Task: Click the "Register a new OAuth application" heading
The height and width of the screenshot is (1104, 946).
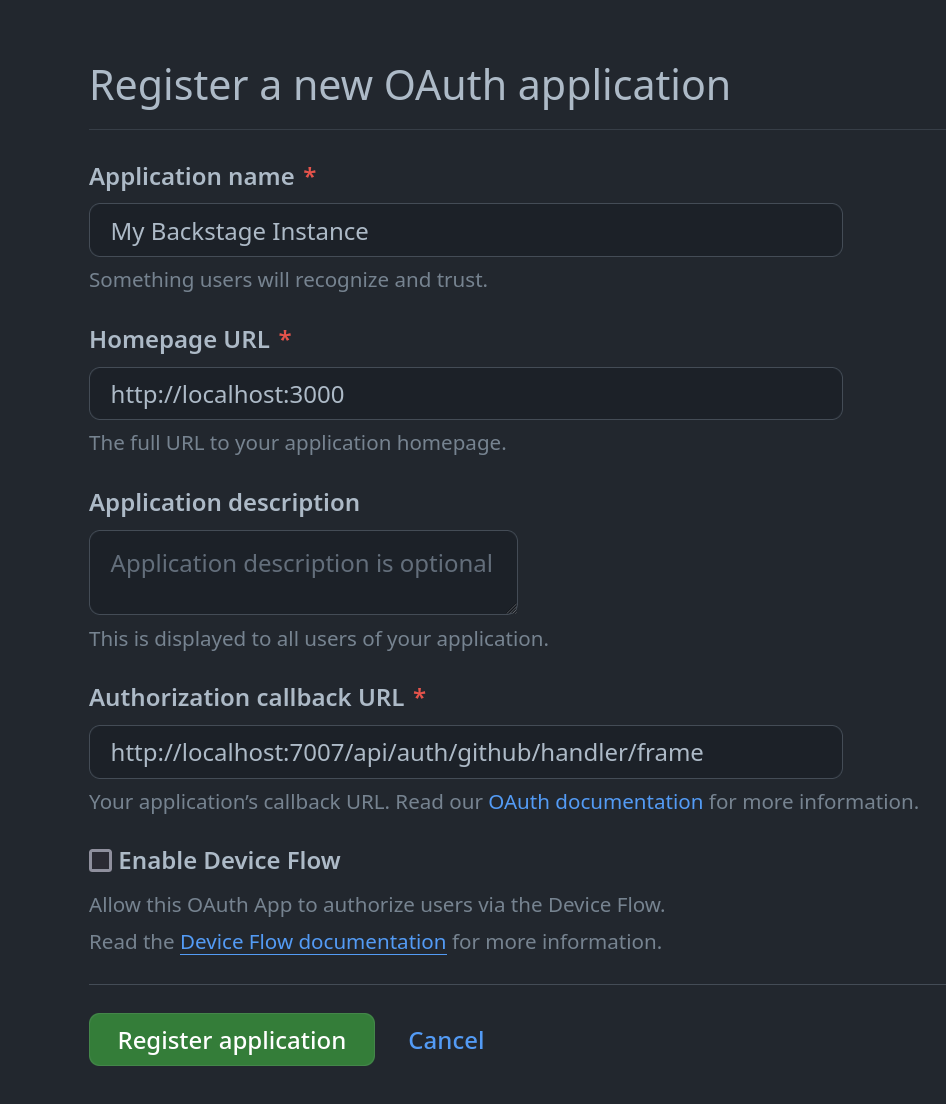Action: click(409, 85)
